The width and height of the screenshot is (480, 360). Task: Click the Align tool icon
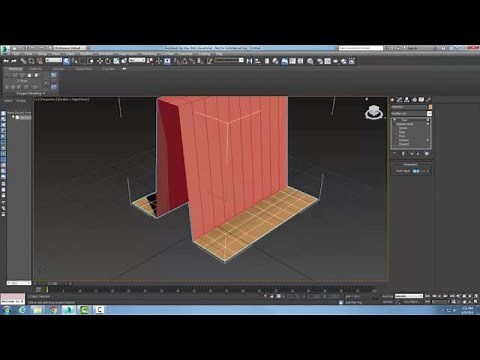pos(257,61)
